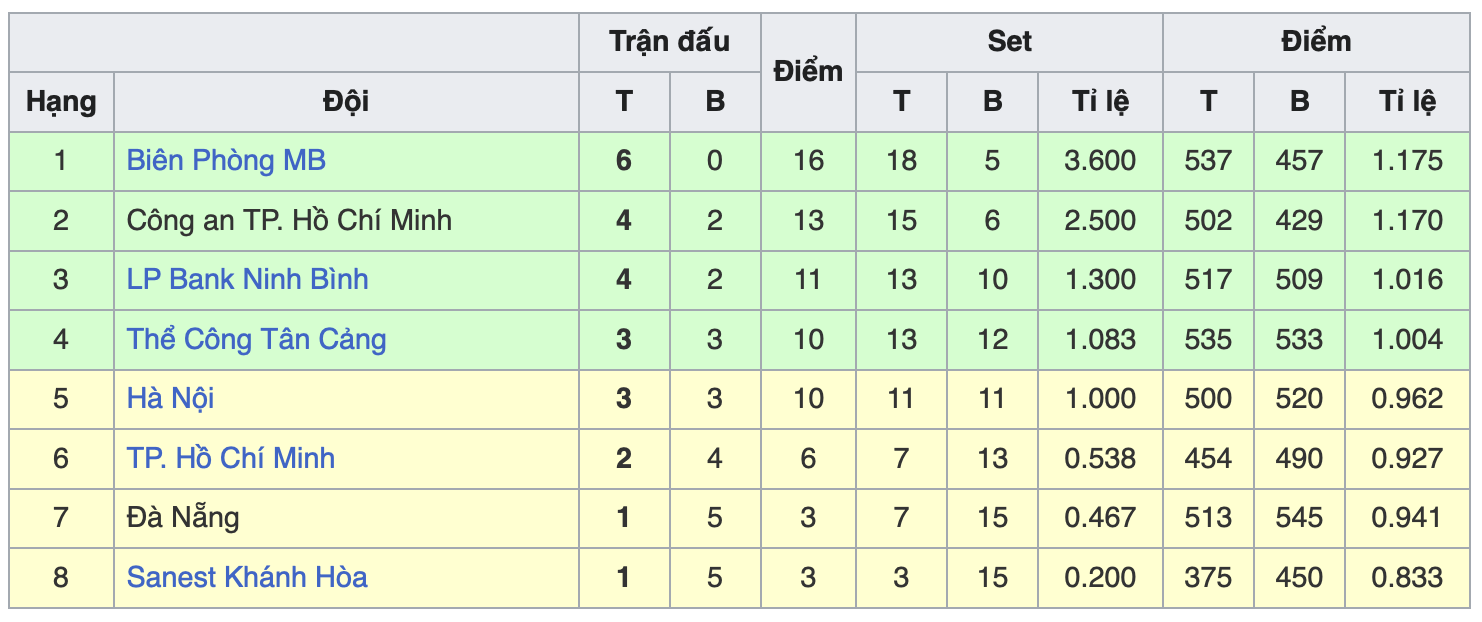
Task: Open Thể Công Tân Cảng team page
Action: click(x=256, y=340)
